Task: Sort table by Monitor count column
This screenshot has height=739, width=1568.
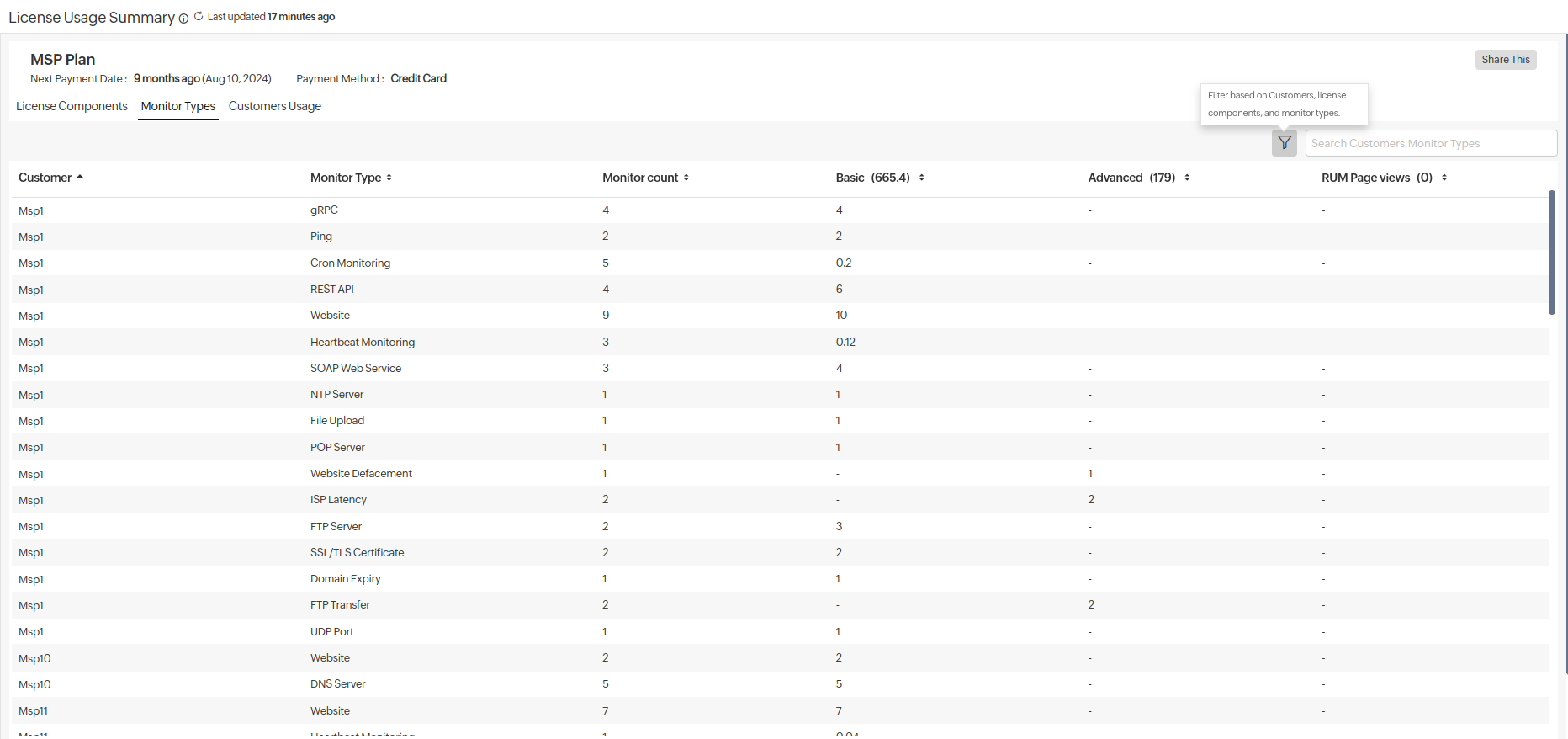Action: pyautogui.click(x=686, y=178)
